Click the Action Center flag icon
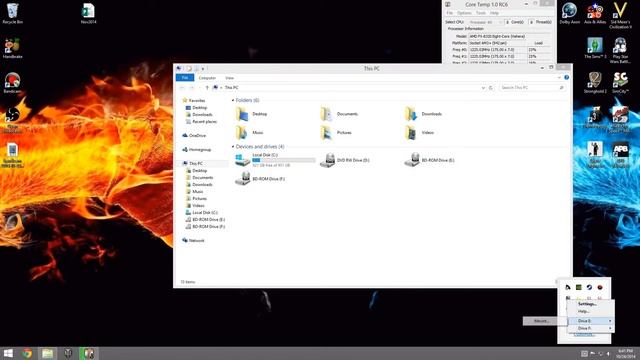 pyautogui.click(x=593, y=353)
